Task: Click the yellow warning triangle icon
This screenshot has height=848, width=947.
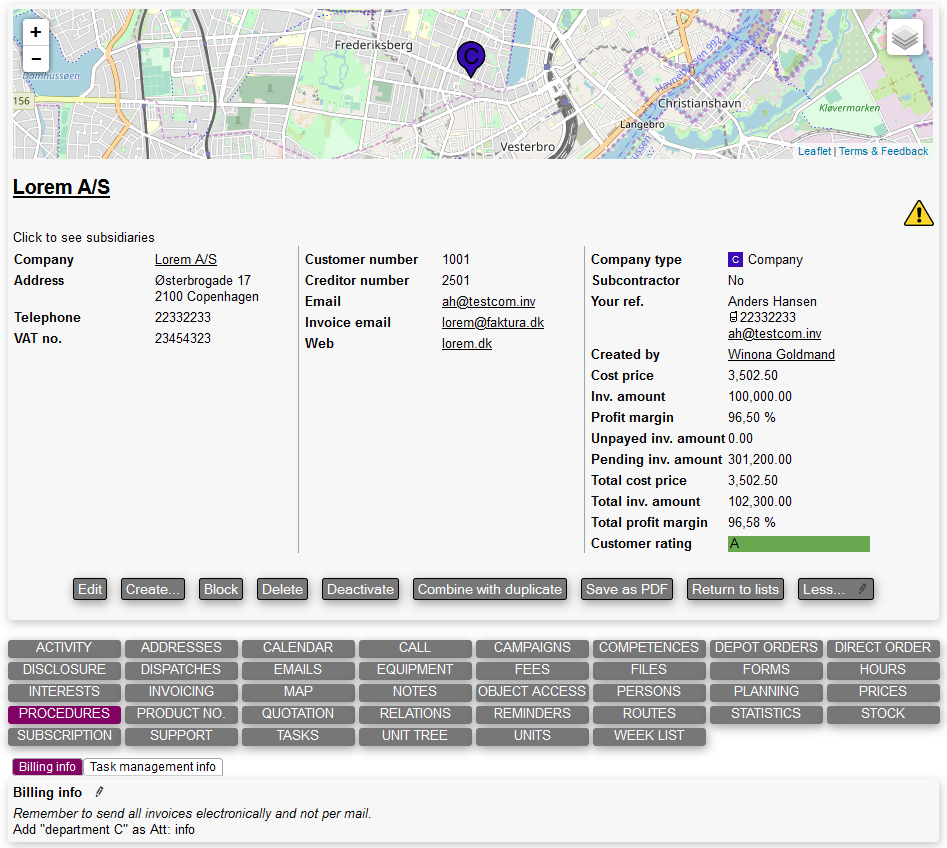Action: click(x=918, y=213)
